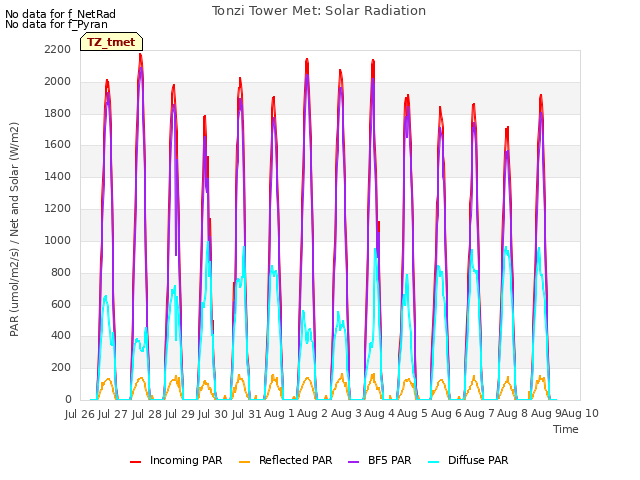Image resolution: width=640 pixels, height=480 pixels.
Task: Click the Jul 26 x-axis date label
Action: point(80,414)
